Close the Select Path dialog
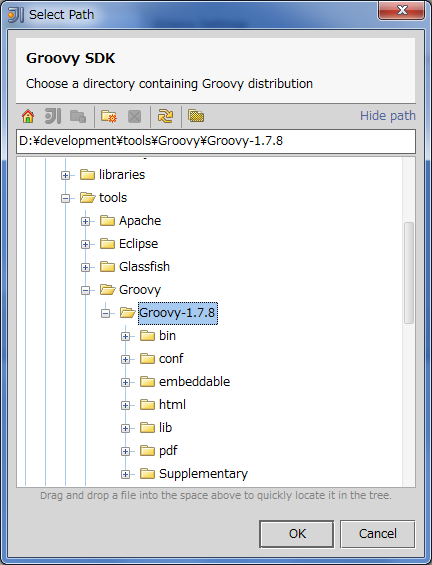The width and height of the screenshot is (432, 565). [401, 10]
